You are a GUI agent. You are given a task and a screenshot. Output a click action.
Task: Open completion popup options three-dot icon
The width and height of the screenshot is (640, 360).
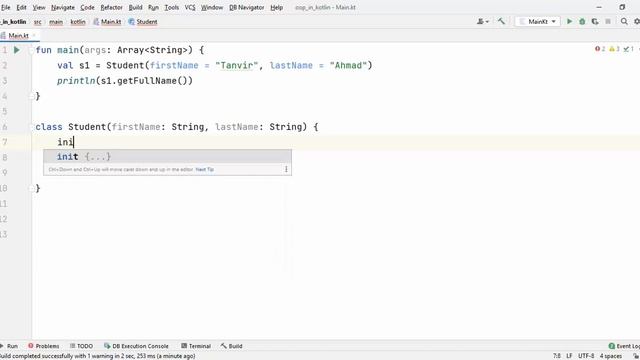coord(286,169)
